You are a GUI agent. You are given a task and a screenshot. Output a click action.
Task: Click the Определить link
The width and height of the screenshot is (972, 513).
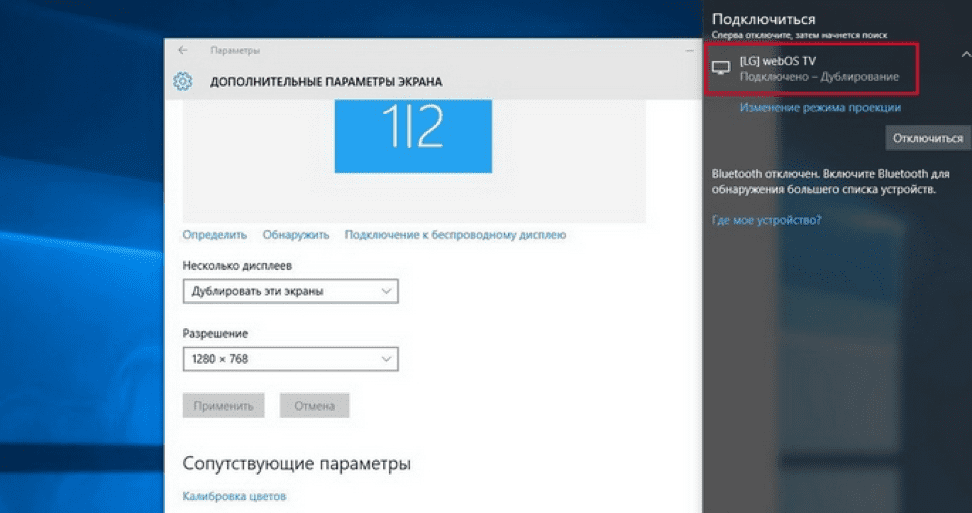(214, 235)
